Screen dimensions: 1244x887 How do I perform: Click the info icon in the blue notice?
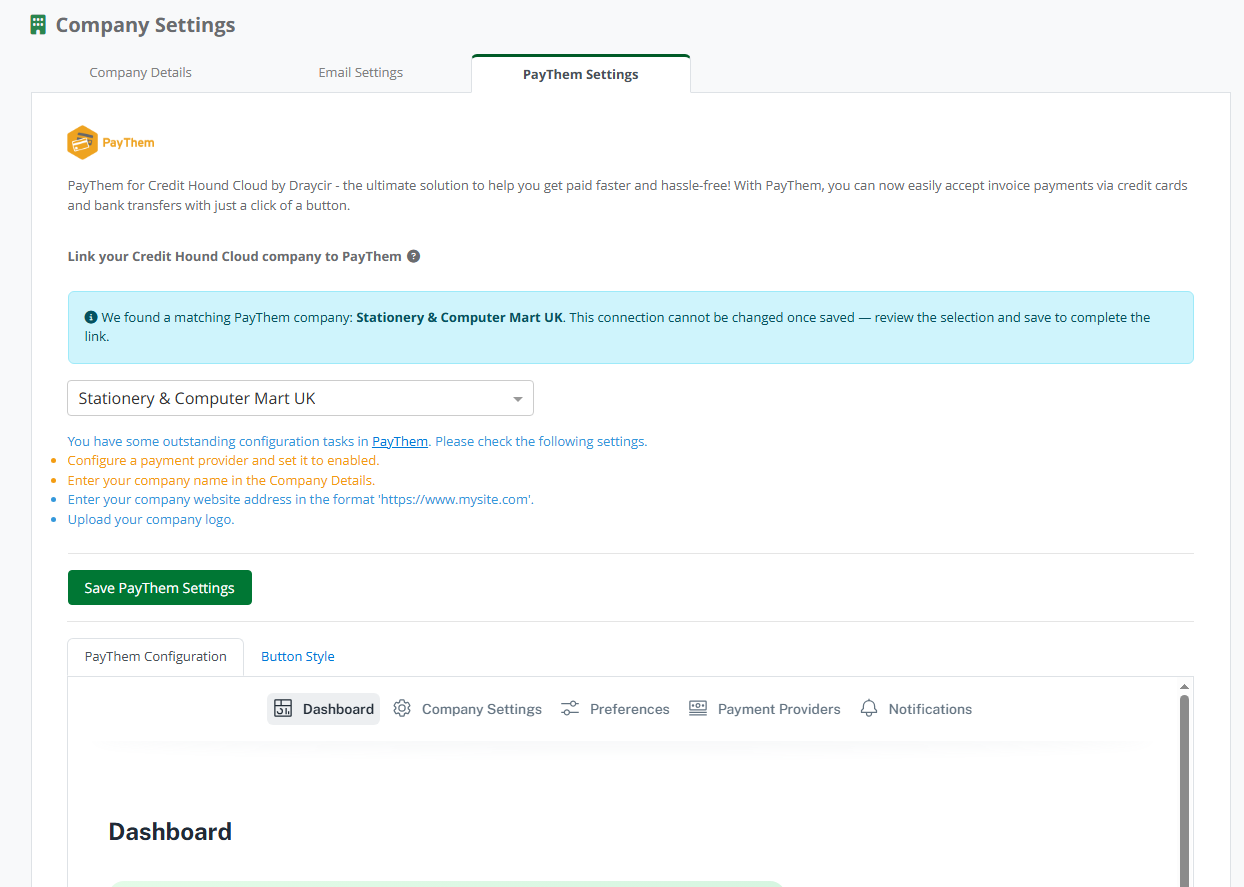92,317
